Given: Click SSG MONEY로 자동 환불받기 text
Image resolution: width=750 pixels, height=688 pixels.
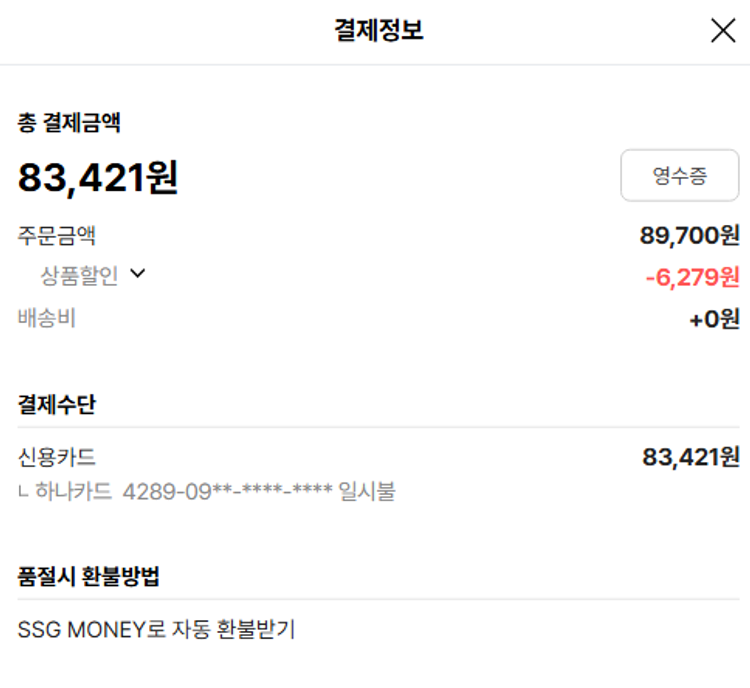Looking at the screenshot, I should coord(156,630).
